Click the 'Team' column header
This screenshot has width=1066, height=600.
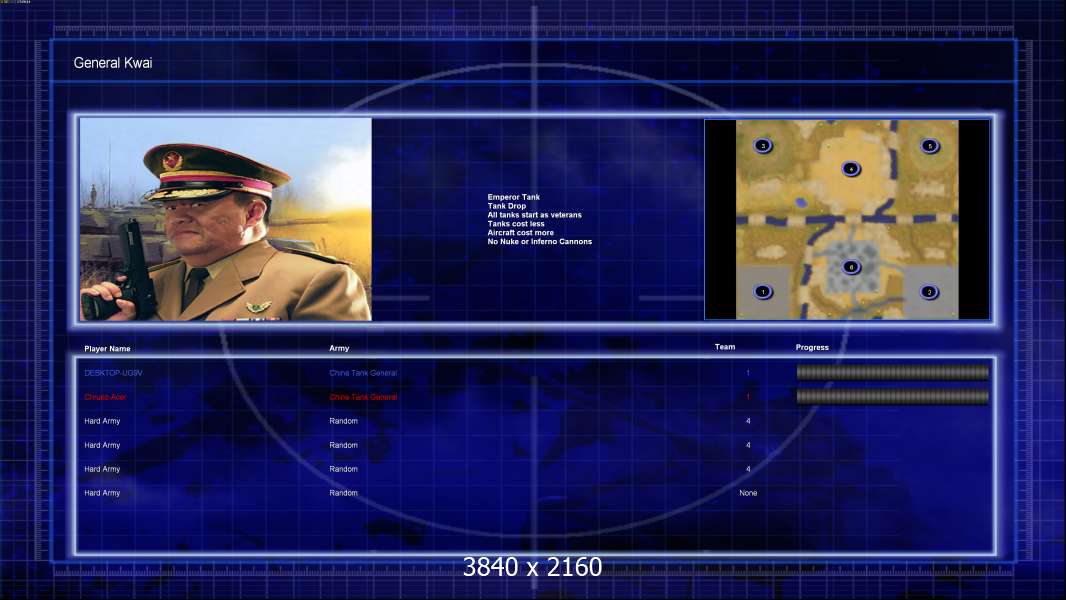point(725,347)
